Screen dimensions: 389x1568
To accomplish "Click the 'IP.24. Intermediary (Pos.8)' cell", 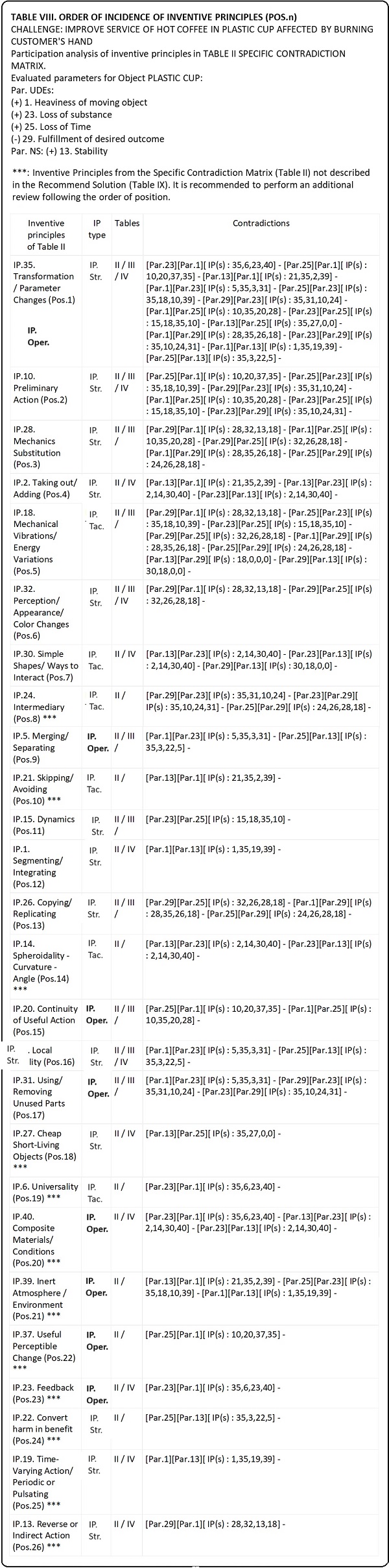I will click(x=39, y=707).
